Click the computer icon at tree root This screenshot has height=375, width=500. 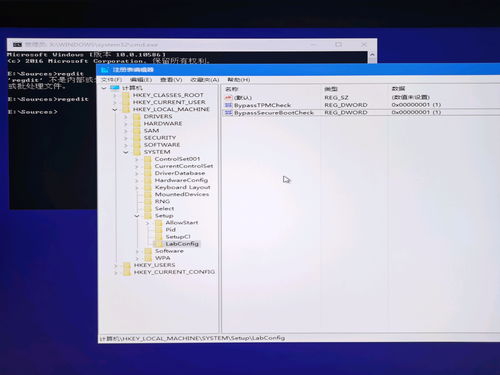pyautogui.click(x=115, y=88)
